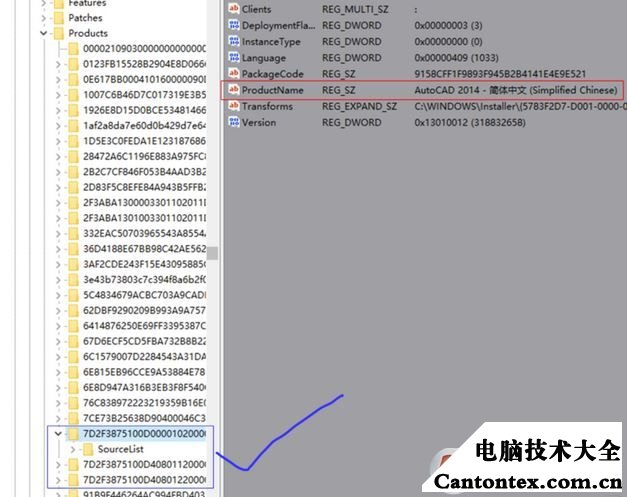Collapse the Products tree node
Screen dimensions: 627x497
click(x=44, y=33)
